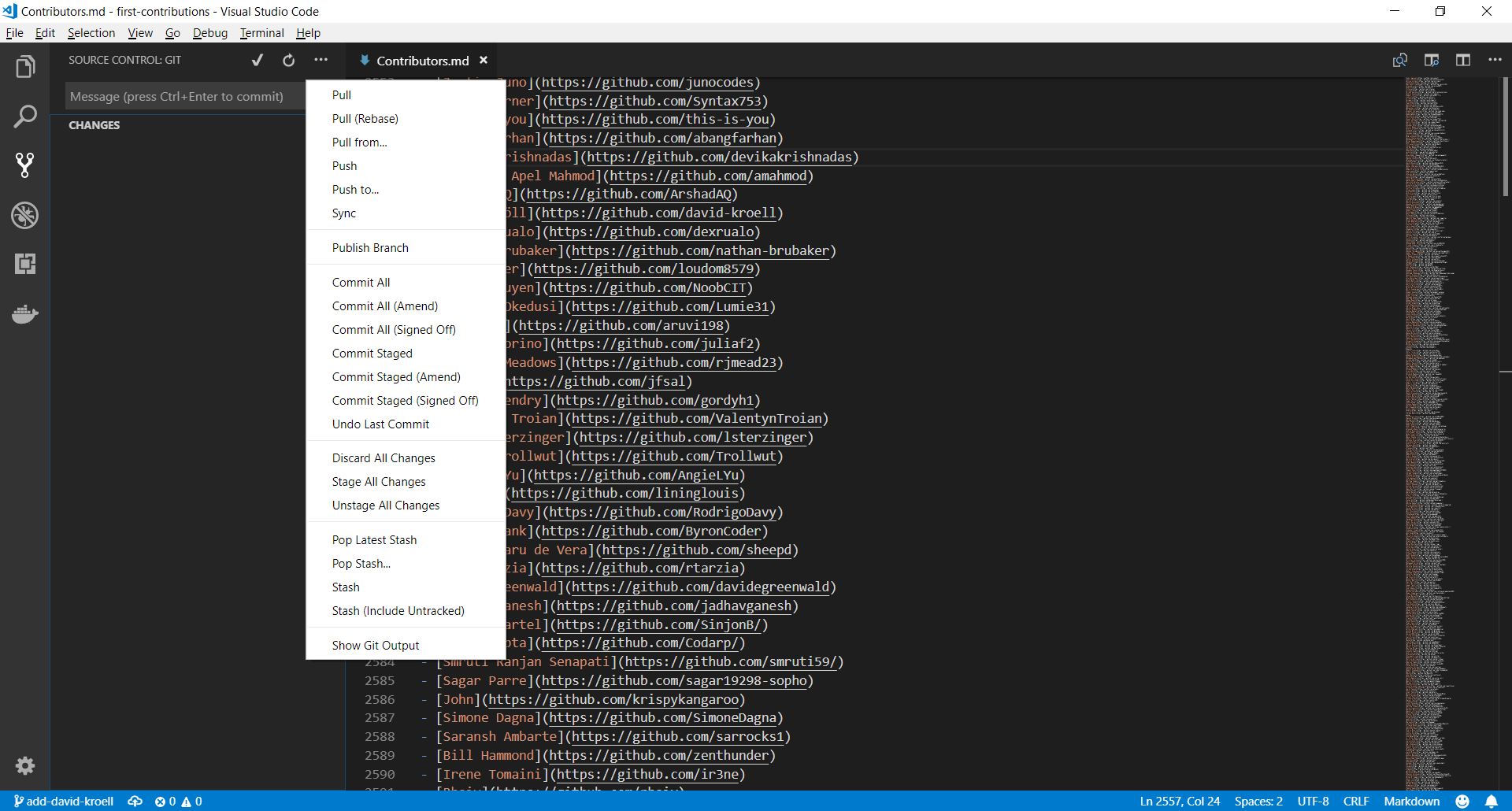Open the Edit menu

(45, 33)
